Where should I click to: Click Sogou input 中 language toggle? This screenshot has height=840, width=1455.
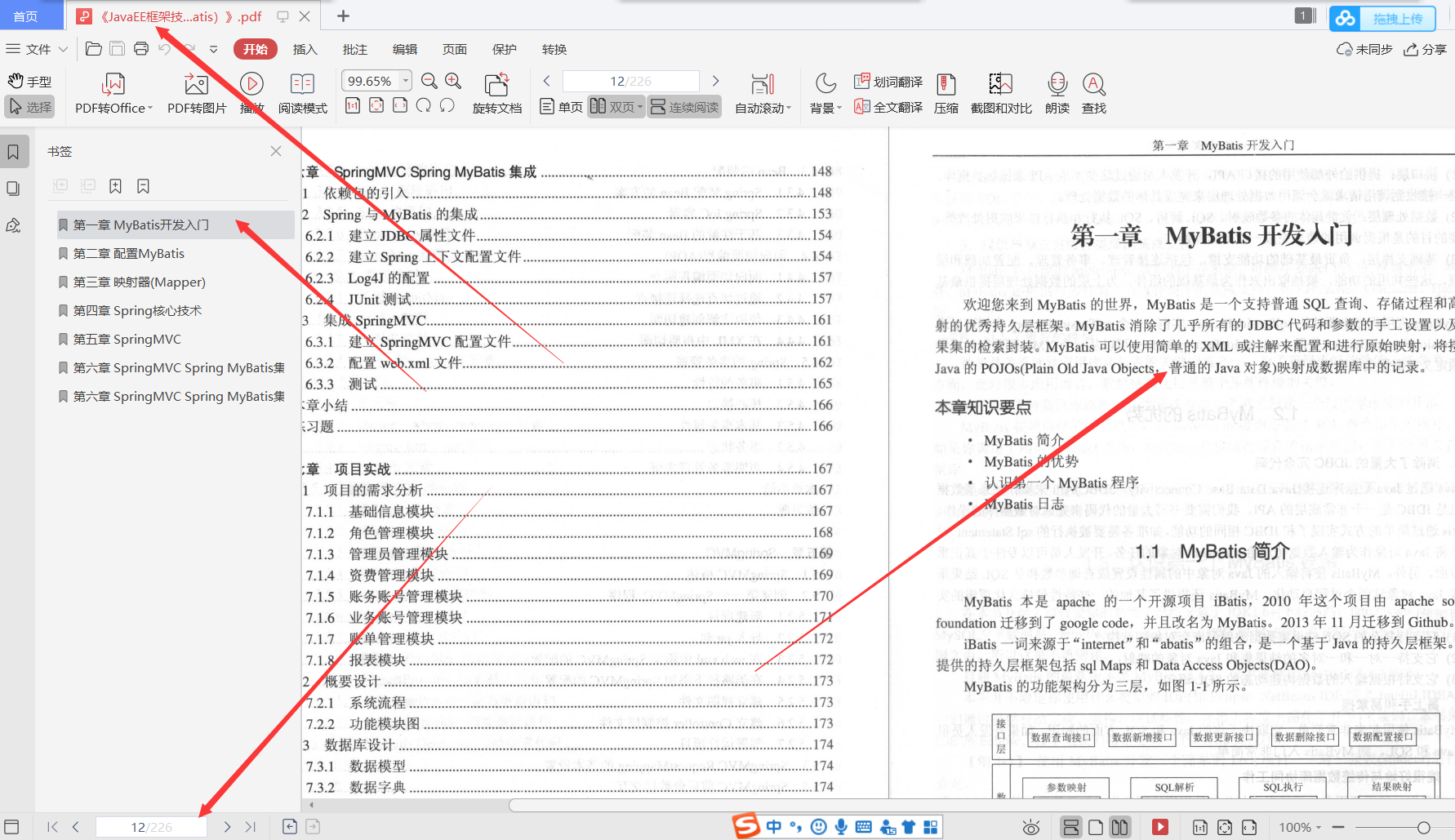pyautogui.click(x=774, y=827)
